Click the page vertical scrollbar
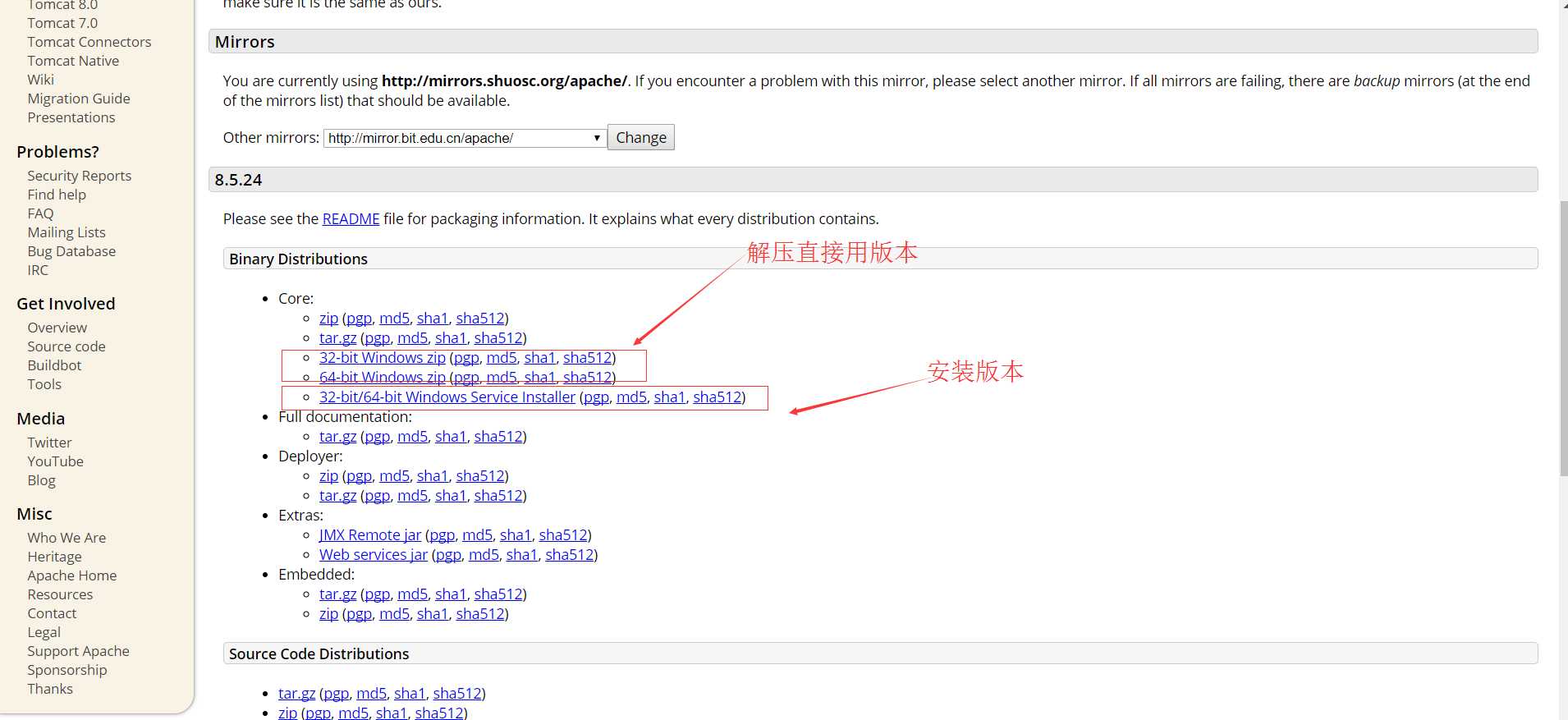 pyautogui.click(x=1563, y=338)
